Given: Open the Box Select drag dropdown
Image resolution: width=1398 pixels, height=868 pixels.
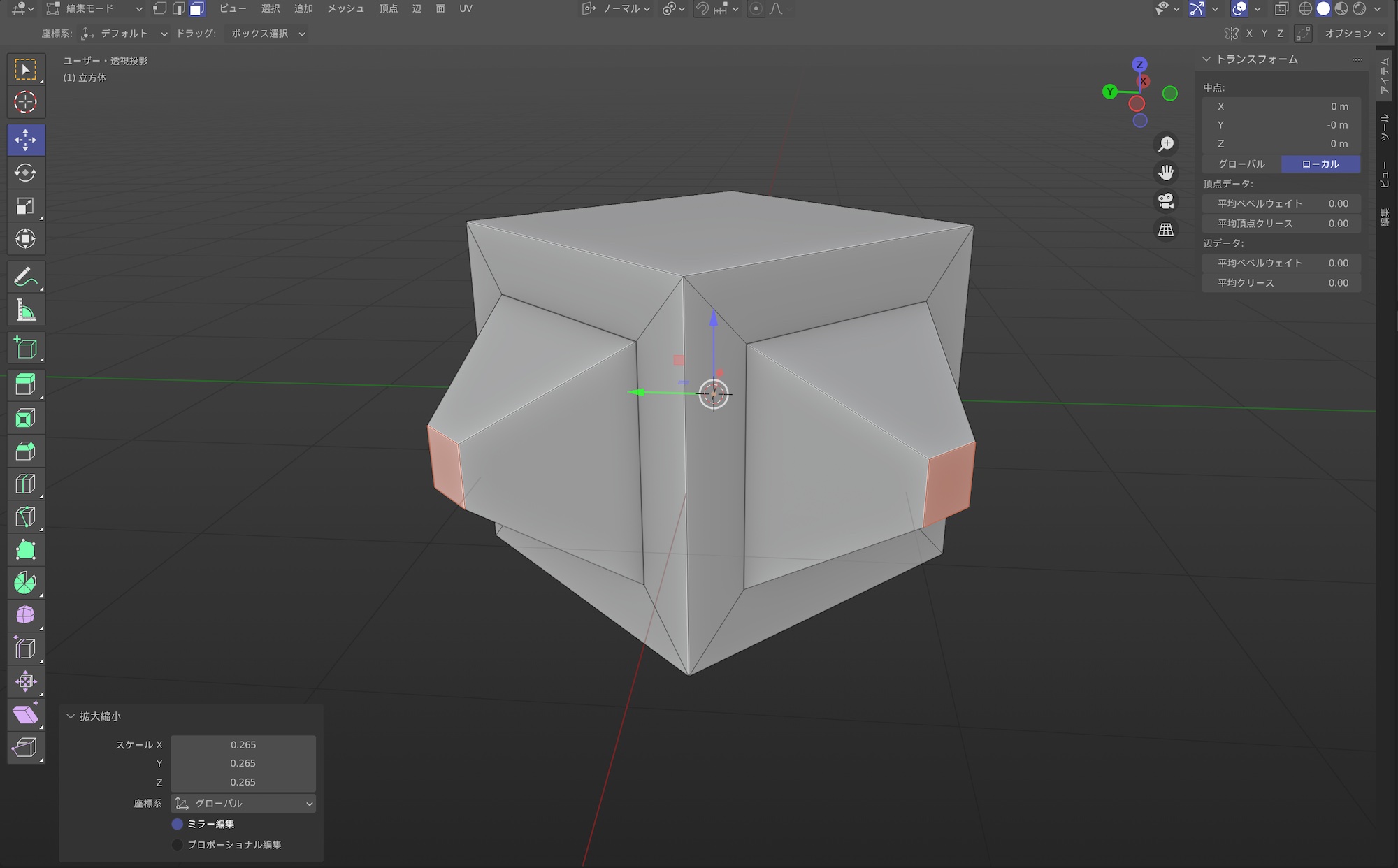Looking at the screenshot, I should (268, 34).
